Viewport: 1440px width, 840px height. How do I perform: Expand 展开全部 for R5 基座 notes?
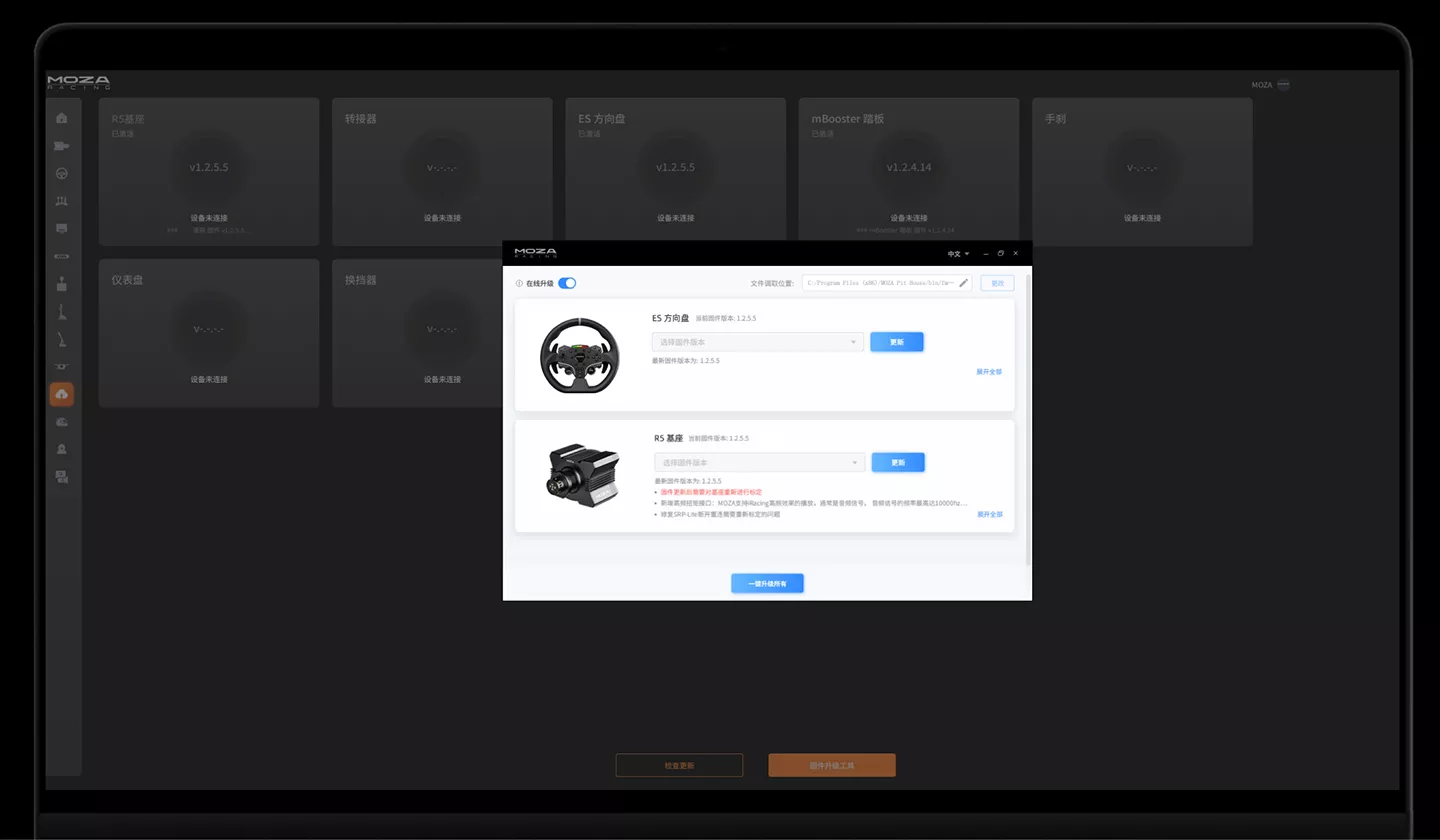pyautogui.click(x=990, y=514)
